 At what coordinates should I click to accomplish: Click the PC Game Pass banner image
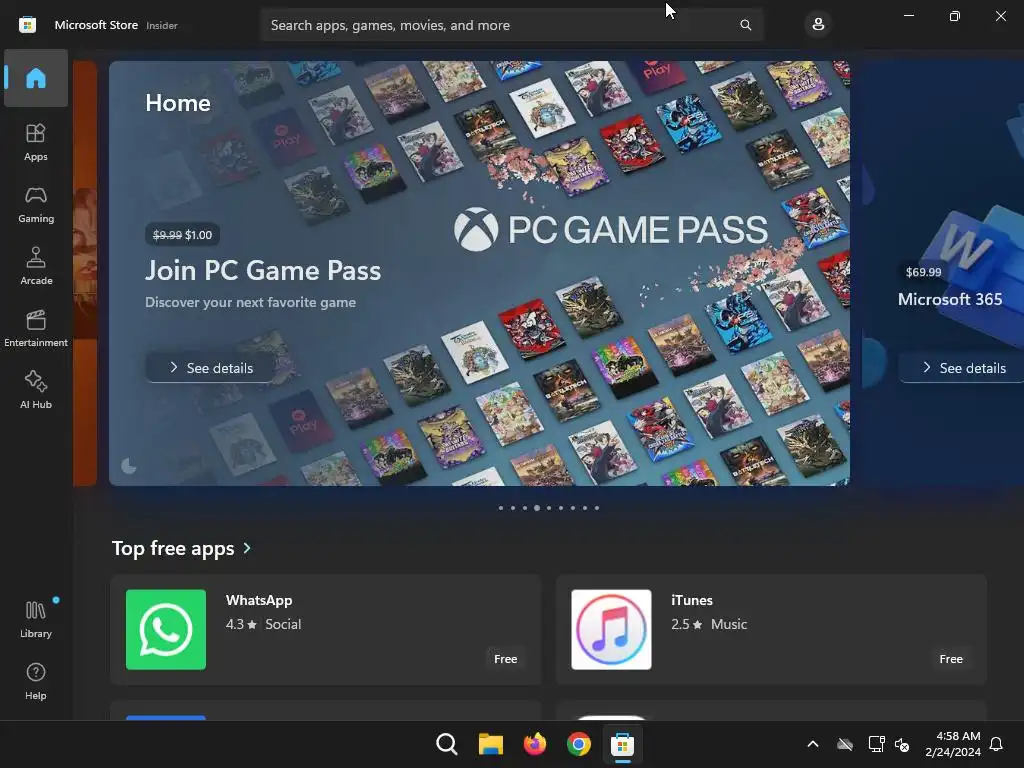[479, 273]
